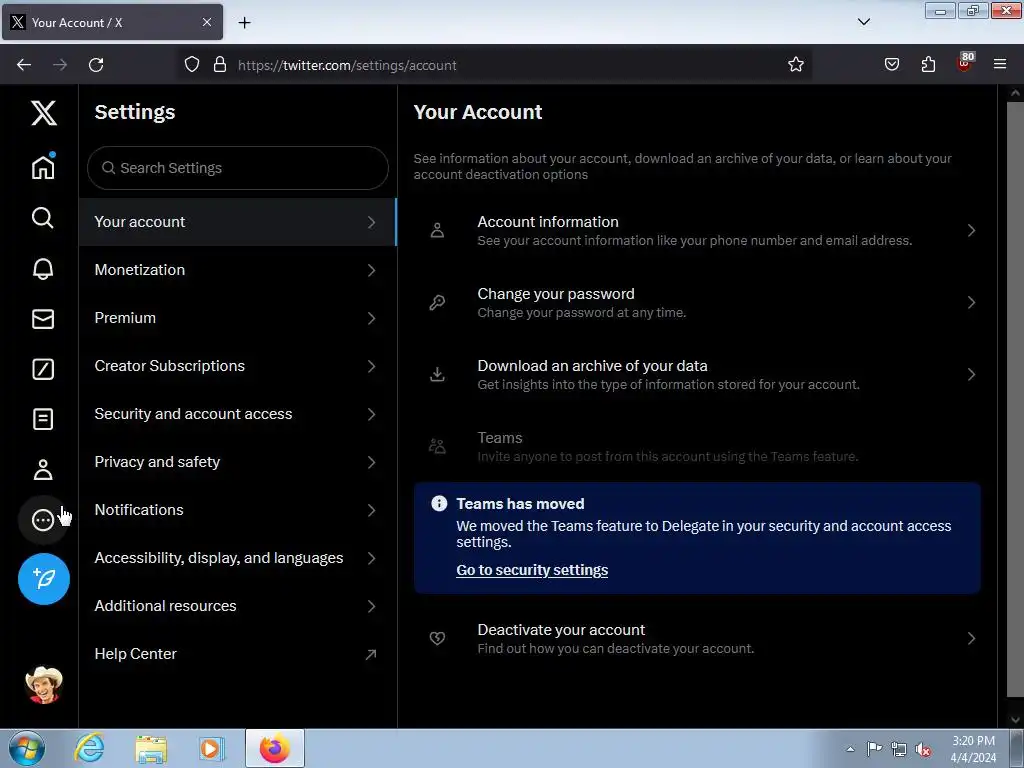This screenshot has width=1024, height=768.
Task: Click chevron beside Premium
Action: click(x=371, y=318)
